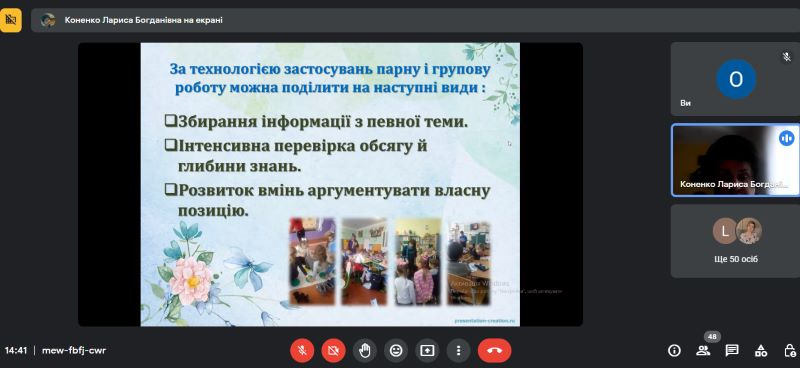Viewport: 800px width, 368px height.
Task: Show the participants list with 48 badge
Action: point(703,350)
